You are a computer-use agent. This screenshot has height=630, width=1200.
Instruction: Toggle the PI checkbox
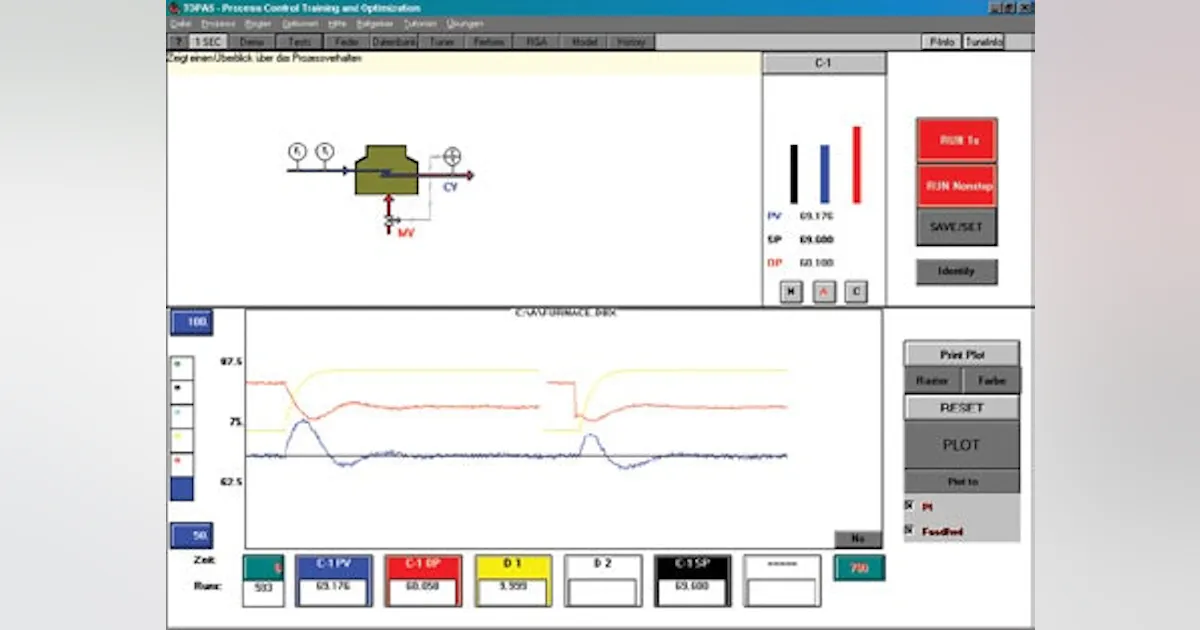[909, 506]
